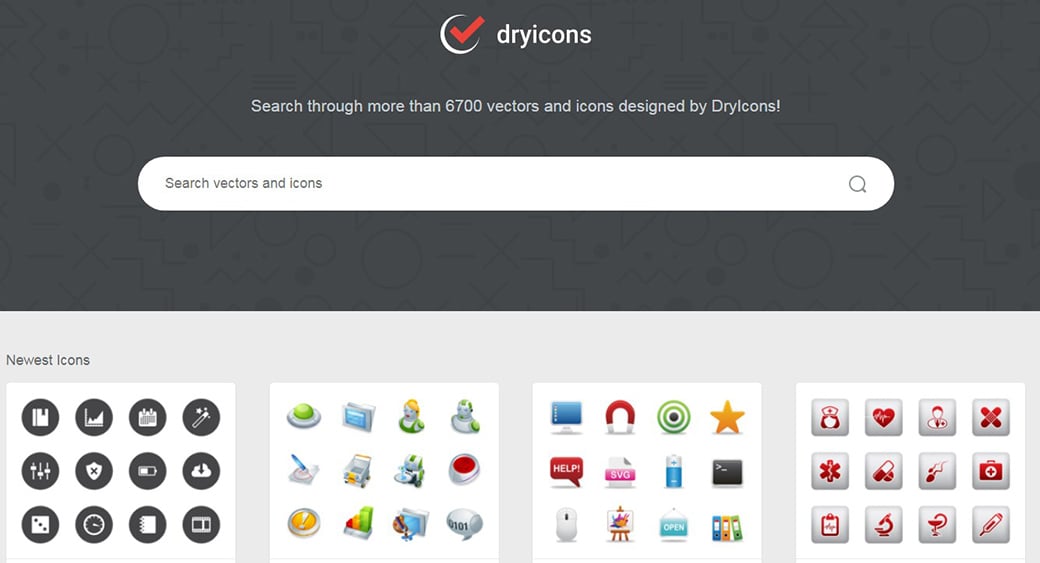Choose the red magnet icon

620,417
